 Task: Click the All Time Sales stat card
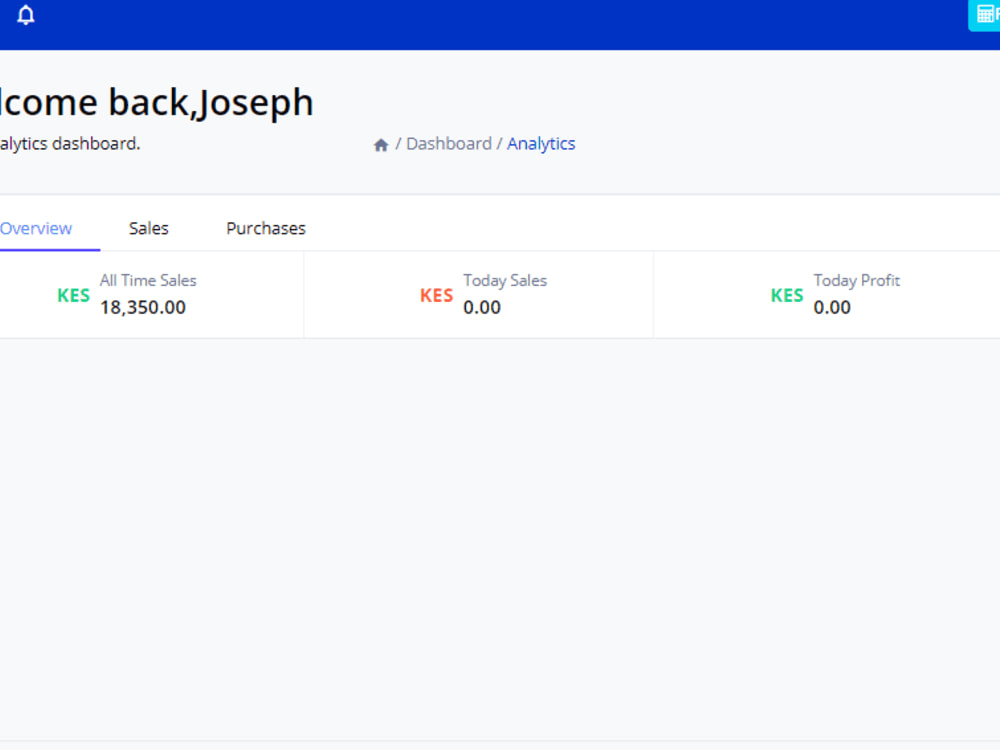click(x=150, y=294)
